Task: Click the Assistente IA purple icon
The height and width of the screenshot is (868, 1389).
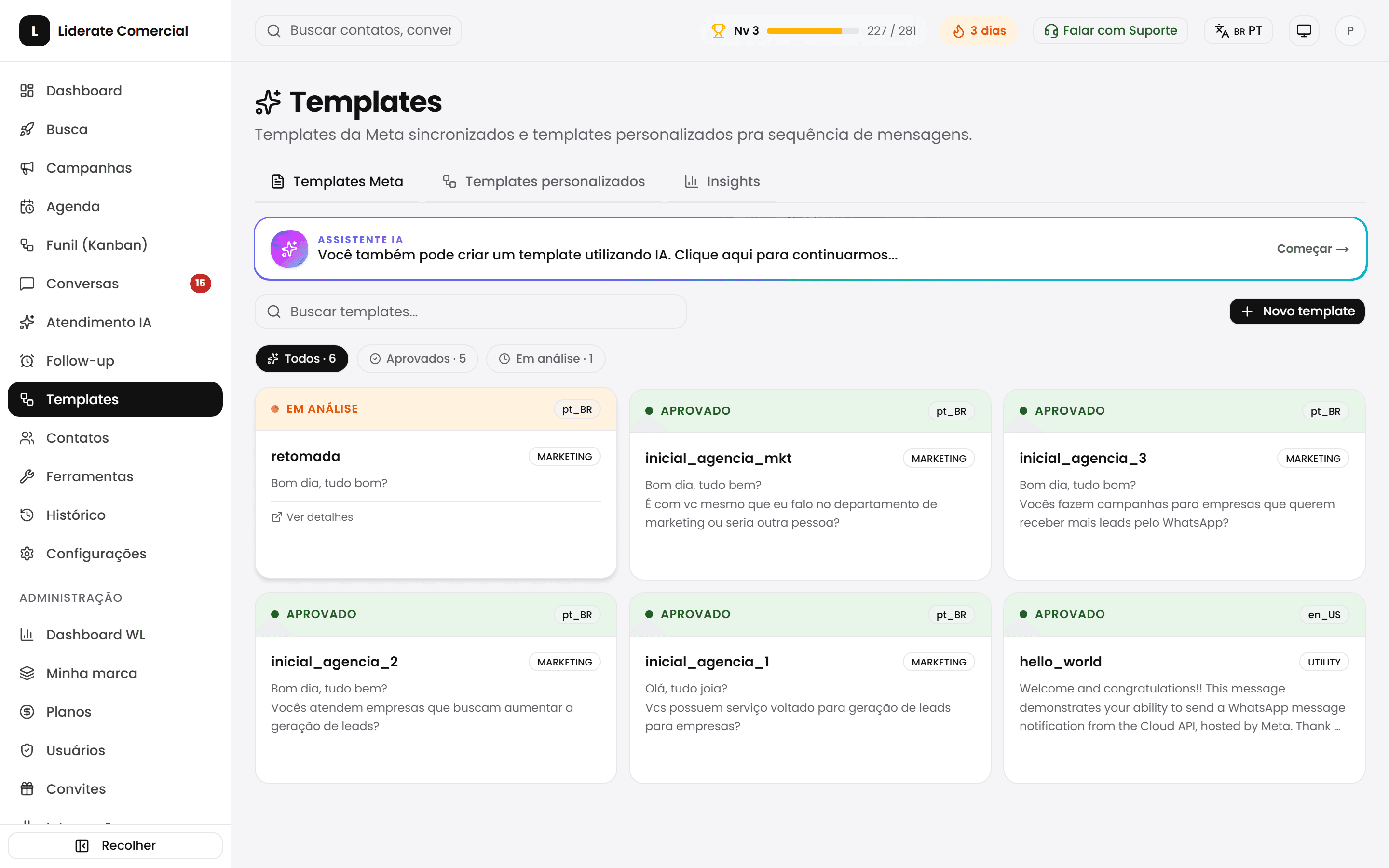Action: click(289, 248)
